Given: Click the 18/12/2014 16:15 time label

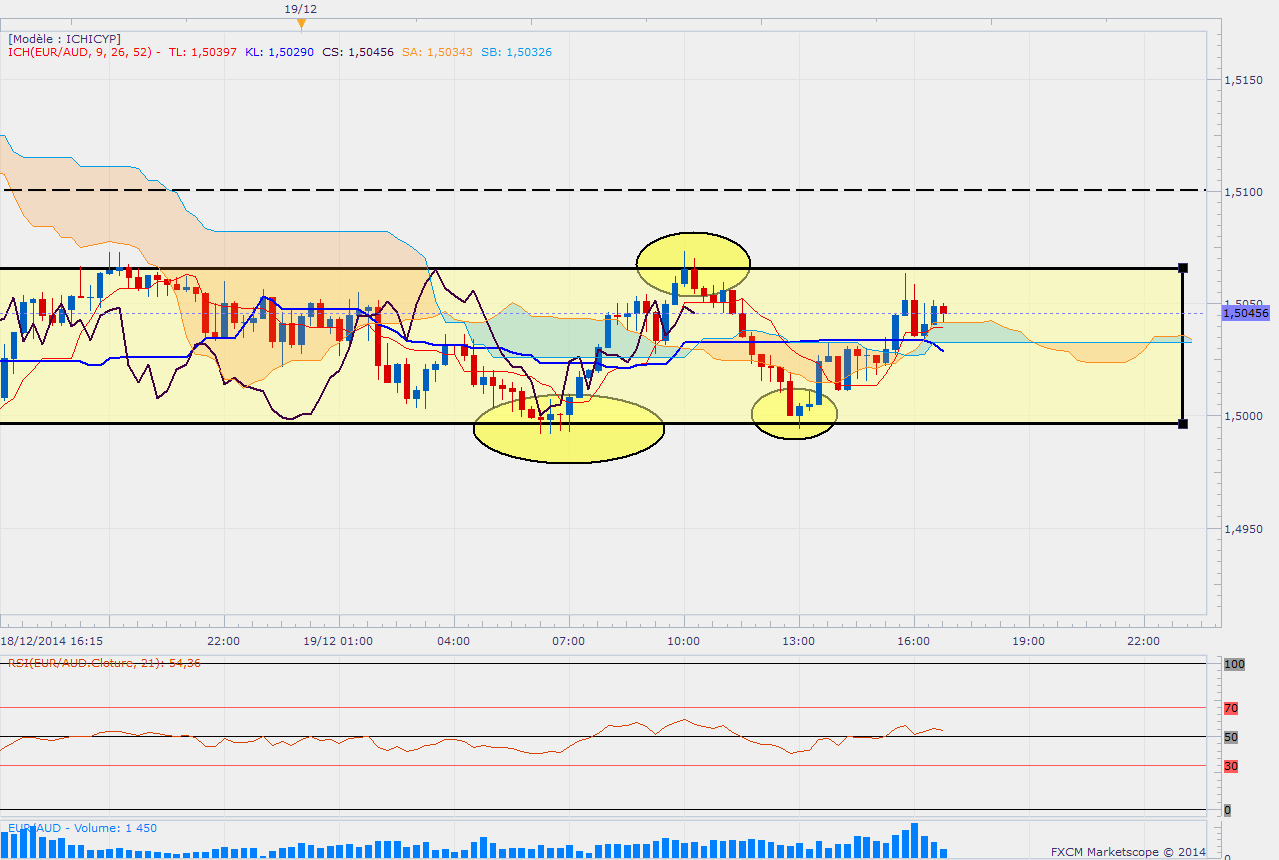Looking at the screenshot, I should click(x=51, y=640).
